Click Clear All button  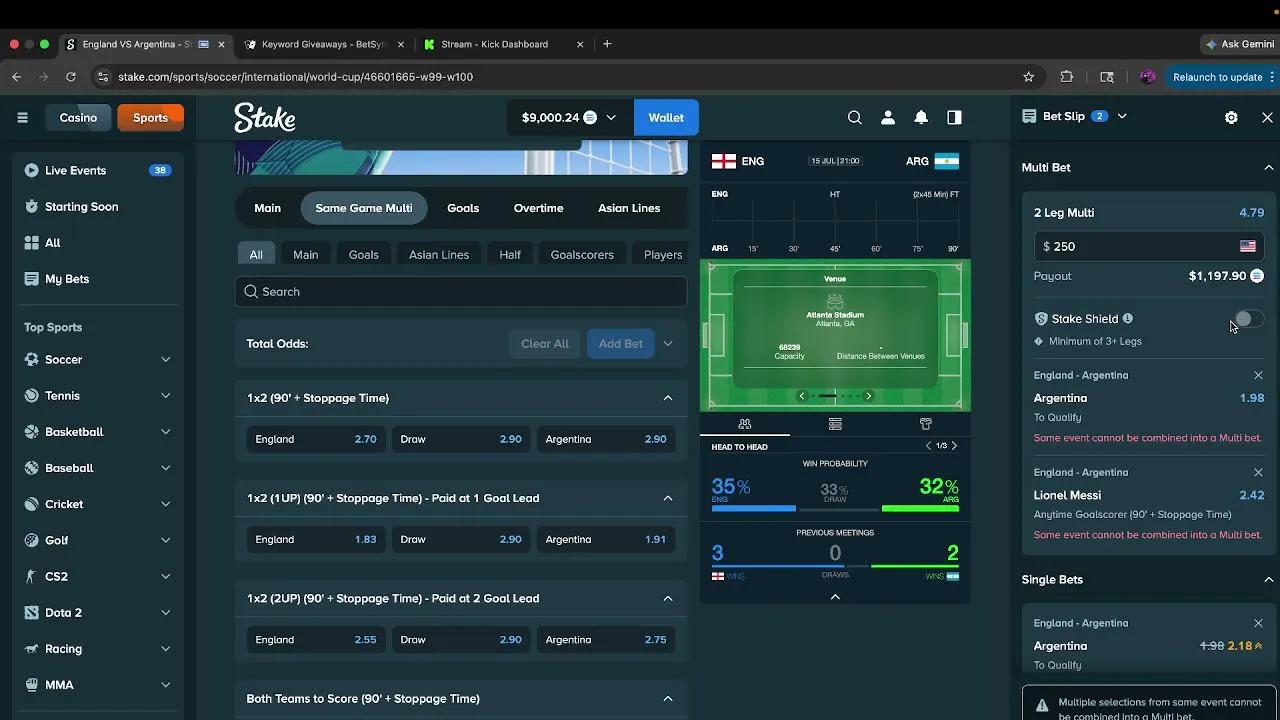(x=545, y=344)
